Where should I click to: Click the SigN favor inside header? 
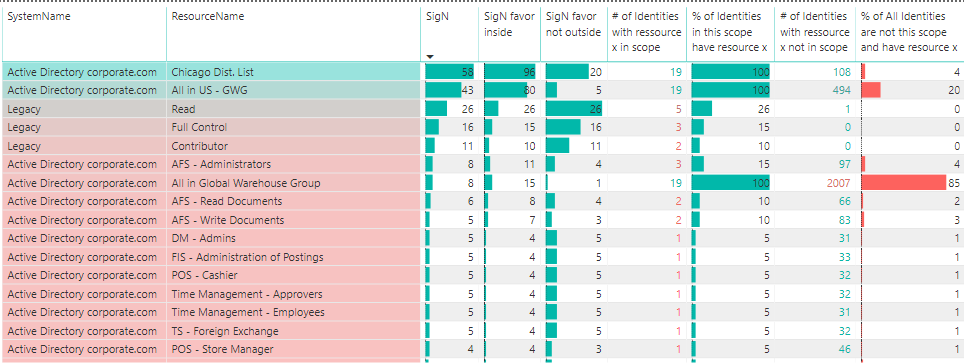(509, 25)
